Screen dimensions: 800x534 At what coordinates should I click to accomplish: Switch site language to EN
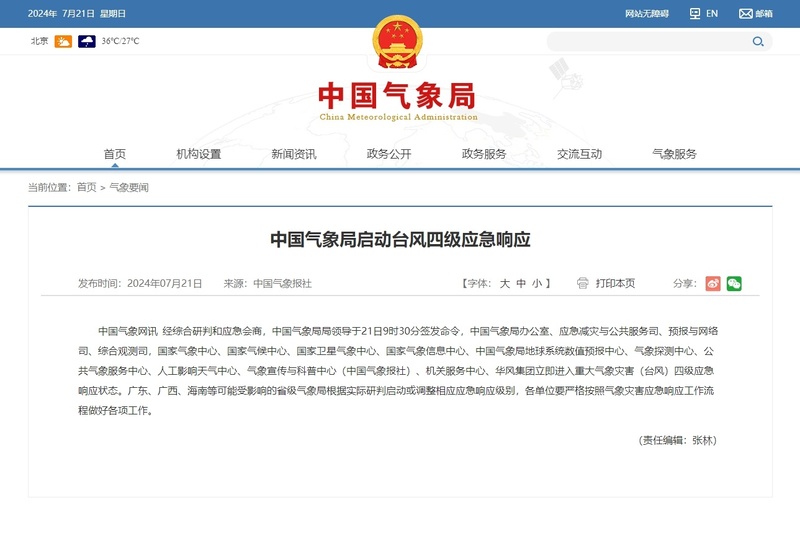point(712,14)
